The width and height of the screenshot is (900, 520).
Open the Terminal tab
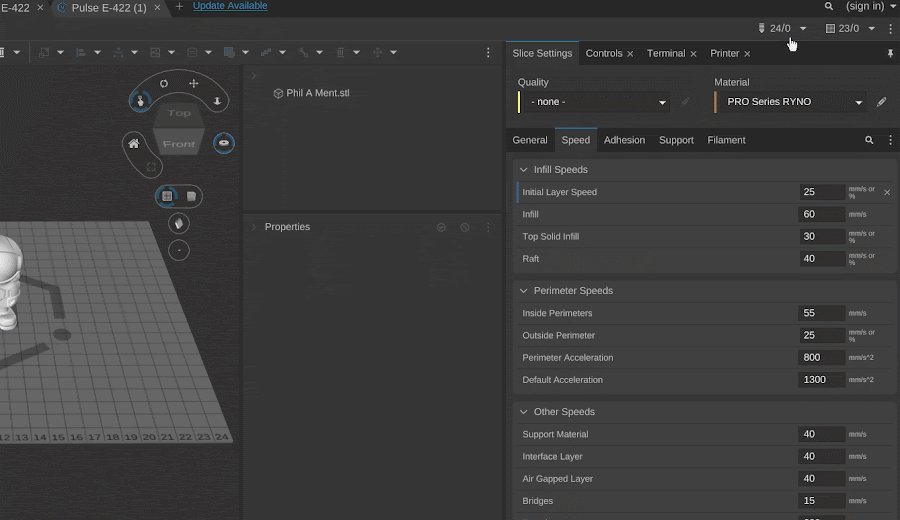665,54
